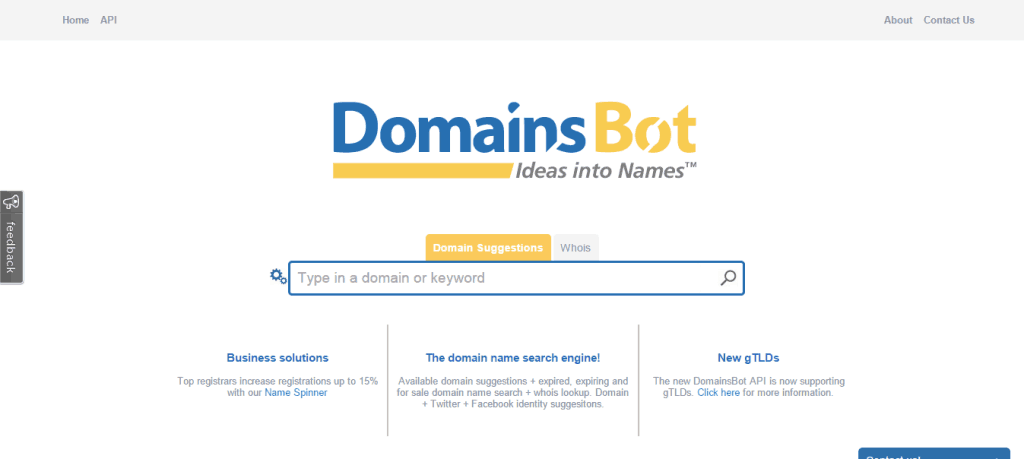Click the DomainsBot logo
Viewport: 1024px width, 459px height.
515,140
